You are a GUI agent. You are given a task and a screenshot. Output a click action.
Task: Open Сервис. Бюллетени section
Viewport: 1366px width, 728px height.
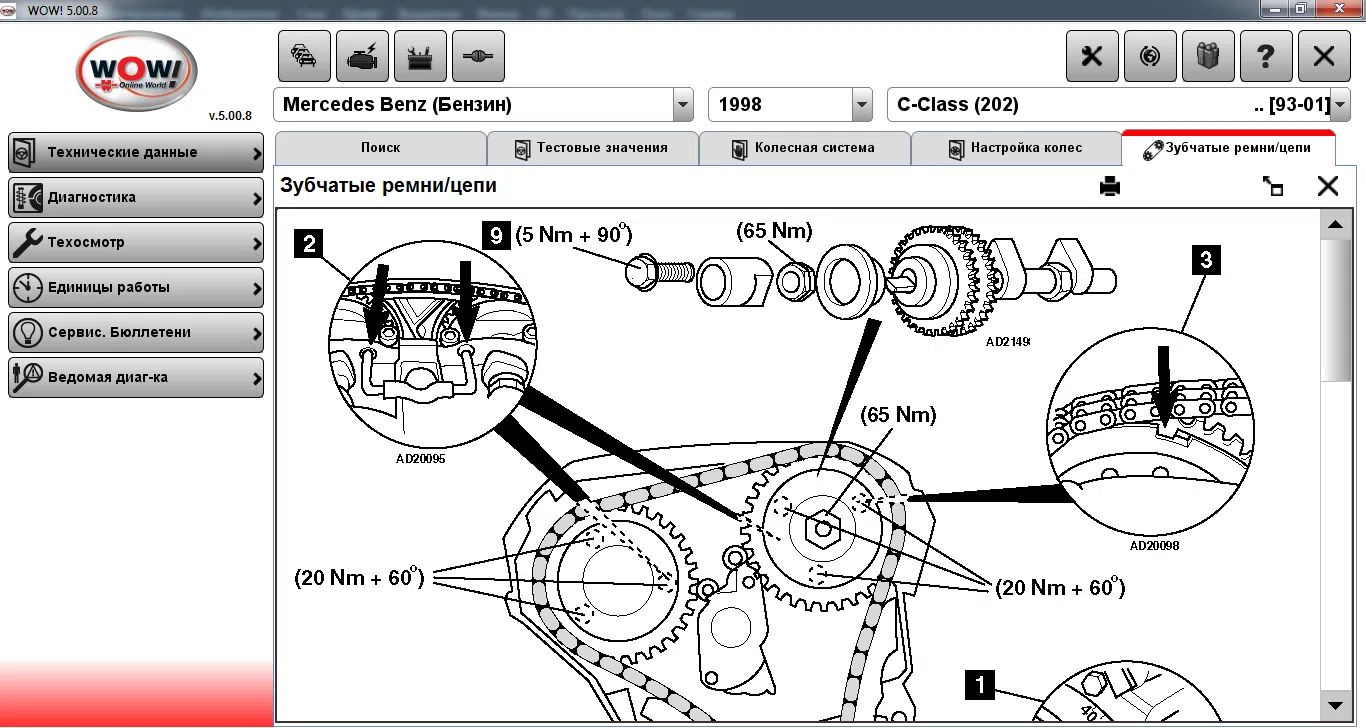click(x=136, y=333)
